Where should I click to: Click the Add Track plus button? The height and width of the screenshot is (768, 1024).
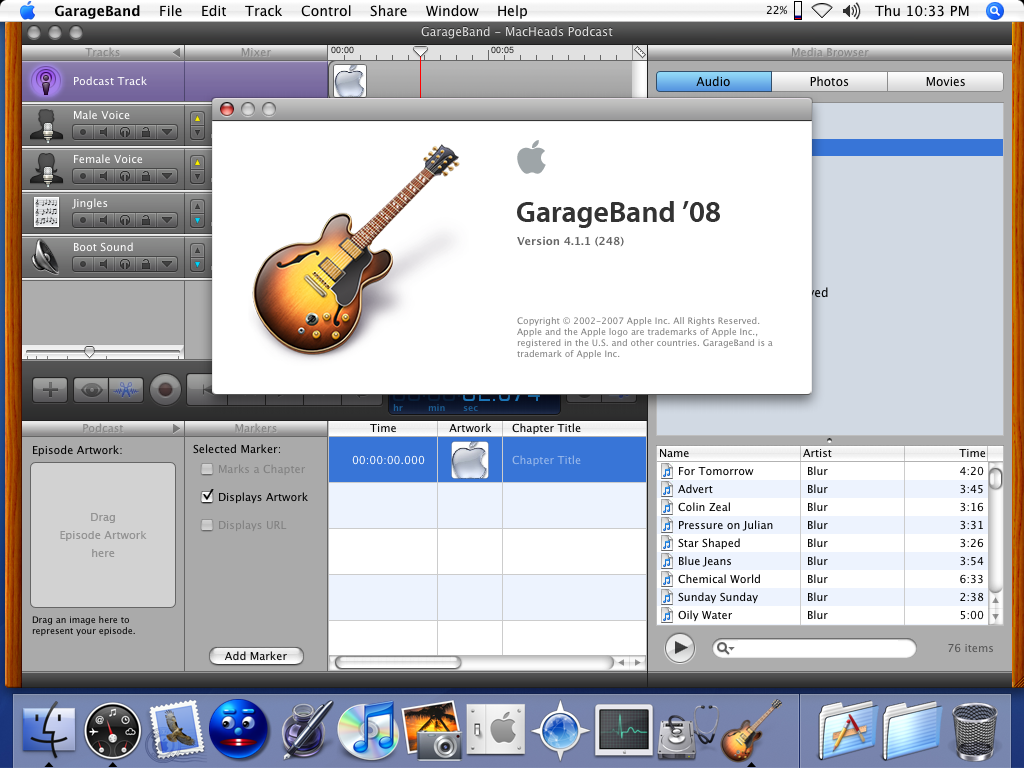tap(50, 390)
